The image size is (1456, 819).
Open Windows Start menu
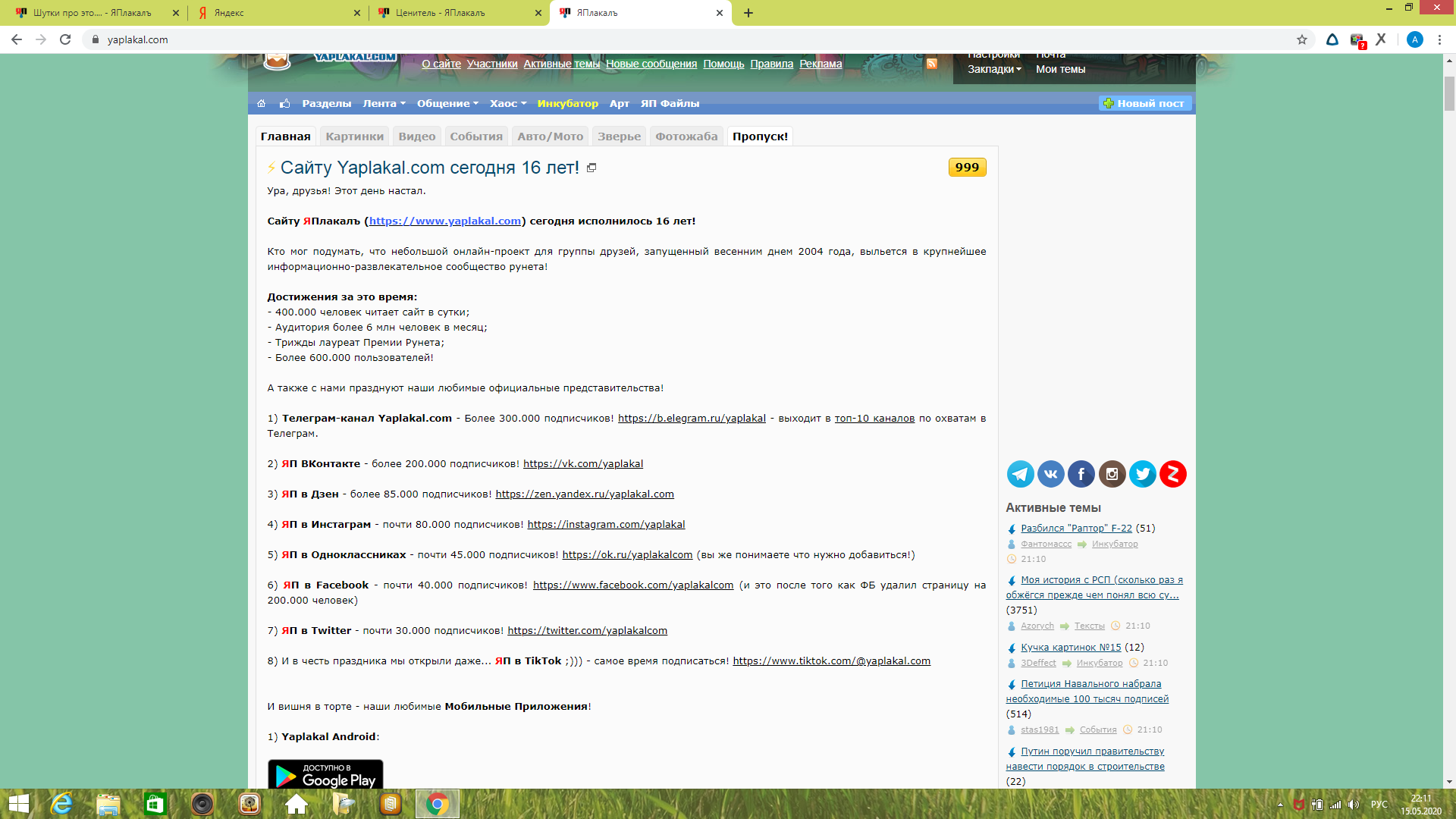[x=19, y=804]
